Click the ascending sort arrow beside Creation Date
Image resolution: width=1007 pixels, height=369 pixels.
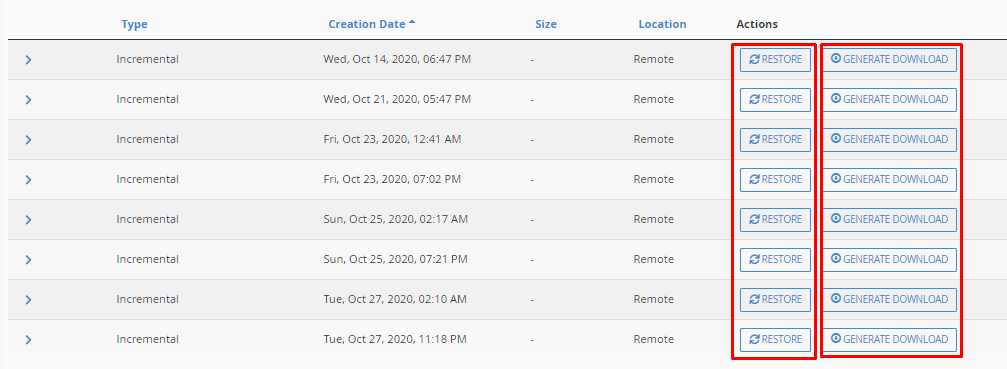click(x=412, y=22)
